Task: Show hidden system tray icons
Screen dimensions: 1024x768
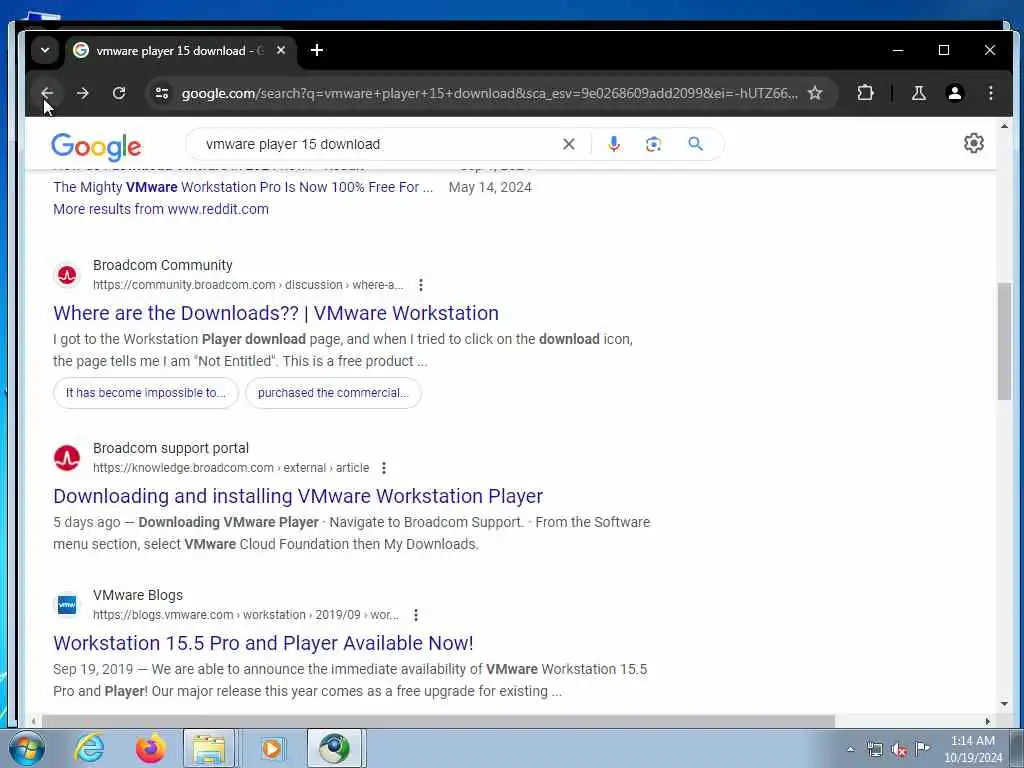Action: pyautogui.click(x=850, y=750)
